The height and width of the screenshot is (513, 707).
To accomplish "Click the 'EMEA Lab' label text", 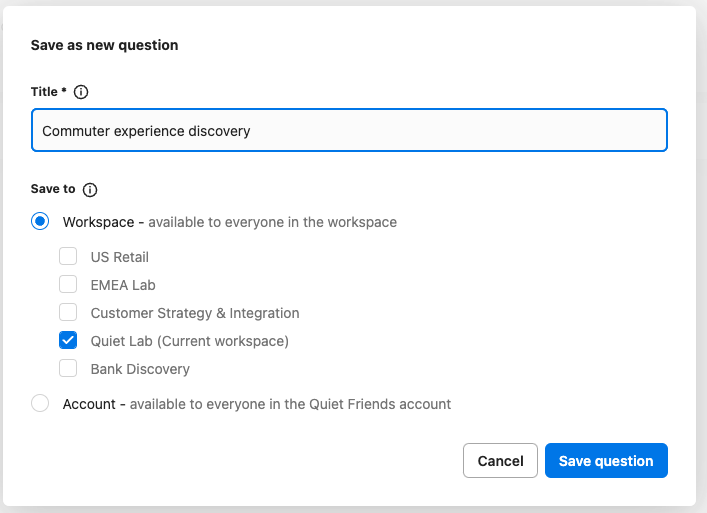I will (123, 285).
